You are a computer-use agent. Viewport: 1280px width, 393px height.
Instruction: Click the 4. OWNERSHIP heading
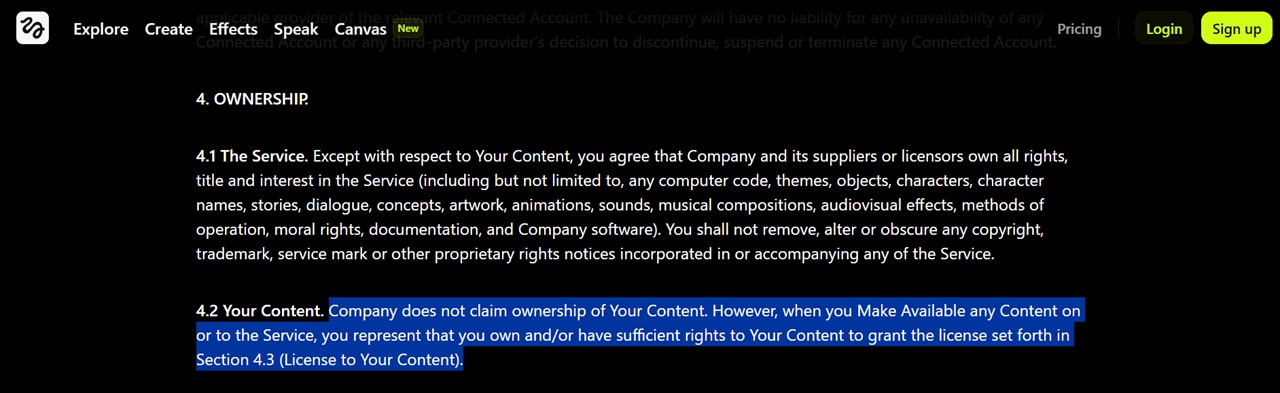pyautogui.click(x=252, y=99)
